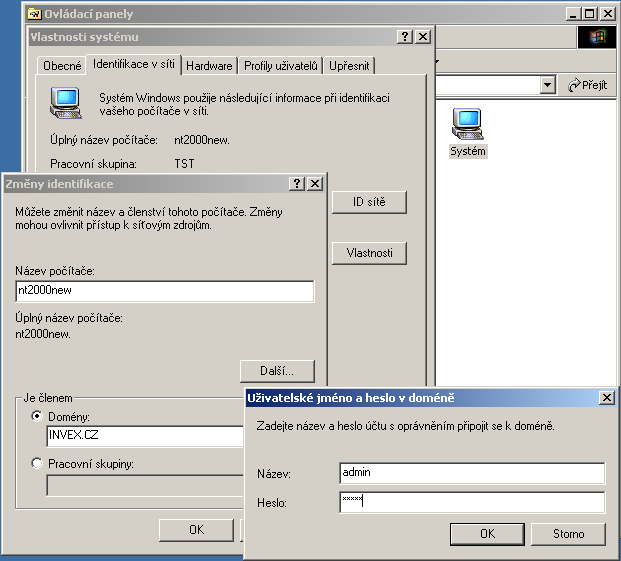Click the Domény text field containing INVEX.CZ
The image size is (621, 561).
145,436
